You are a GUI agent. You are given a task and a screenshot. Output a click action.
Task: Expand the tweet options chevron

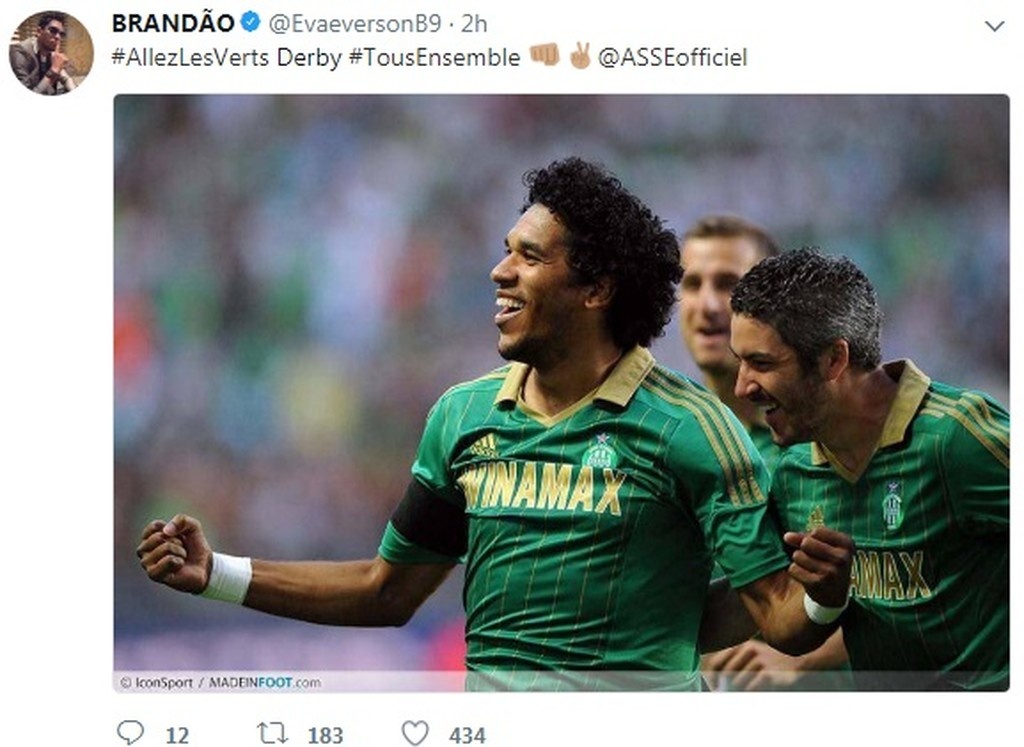point(994,26)
